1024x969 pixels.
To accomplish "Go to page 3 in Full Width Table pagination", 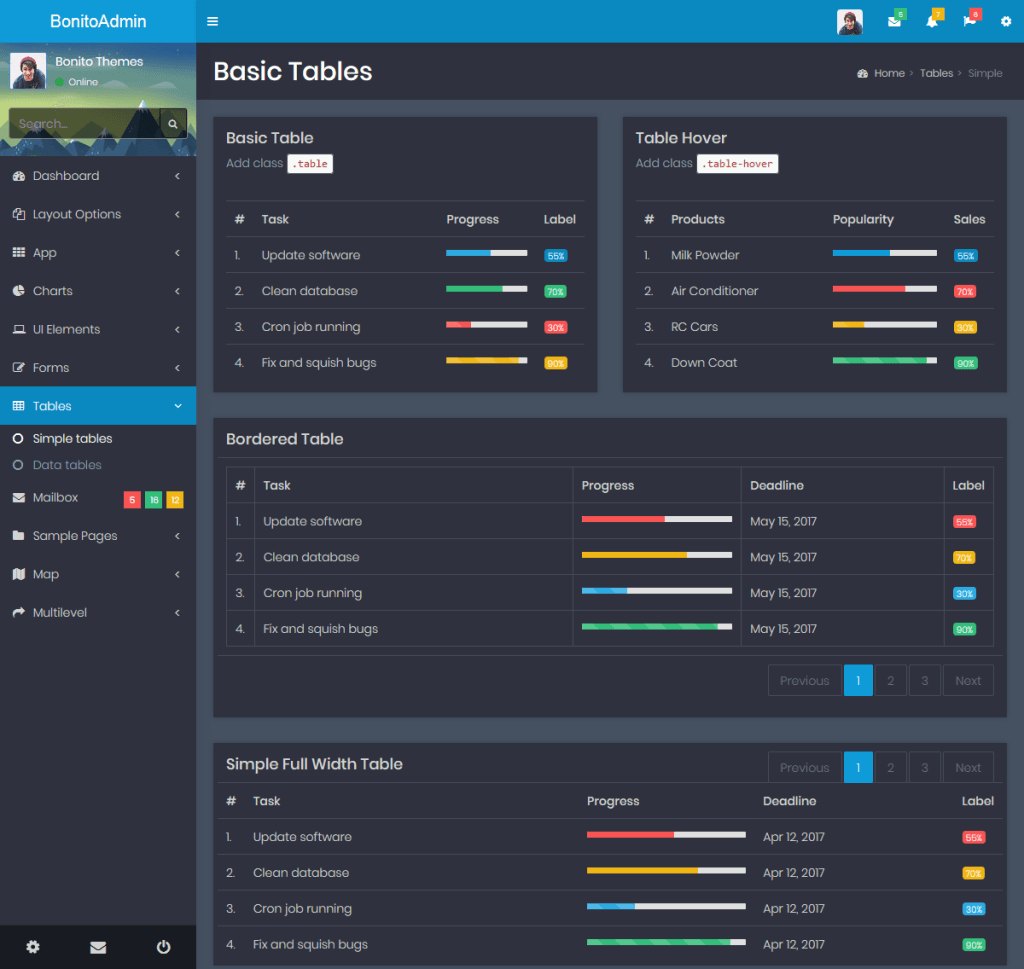I will click(925, 767).
